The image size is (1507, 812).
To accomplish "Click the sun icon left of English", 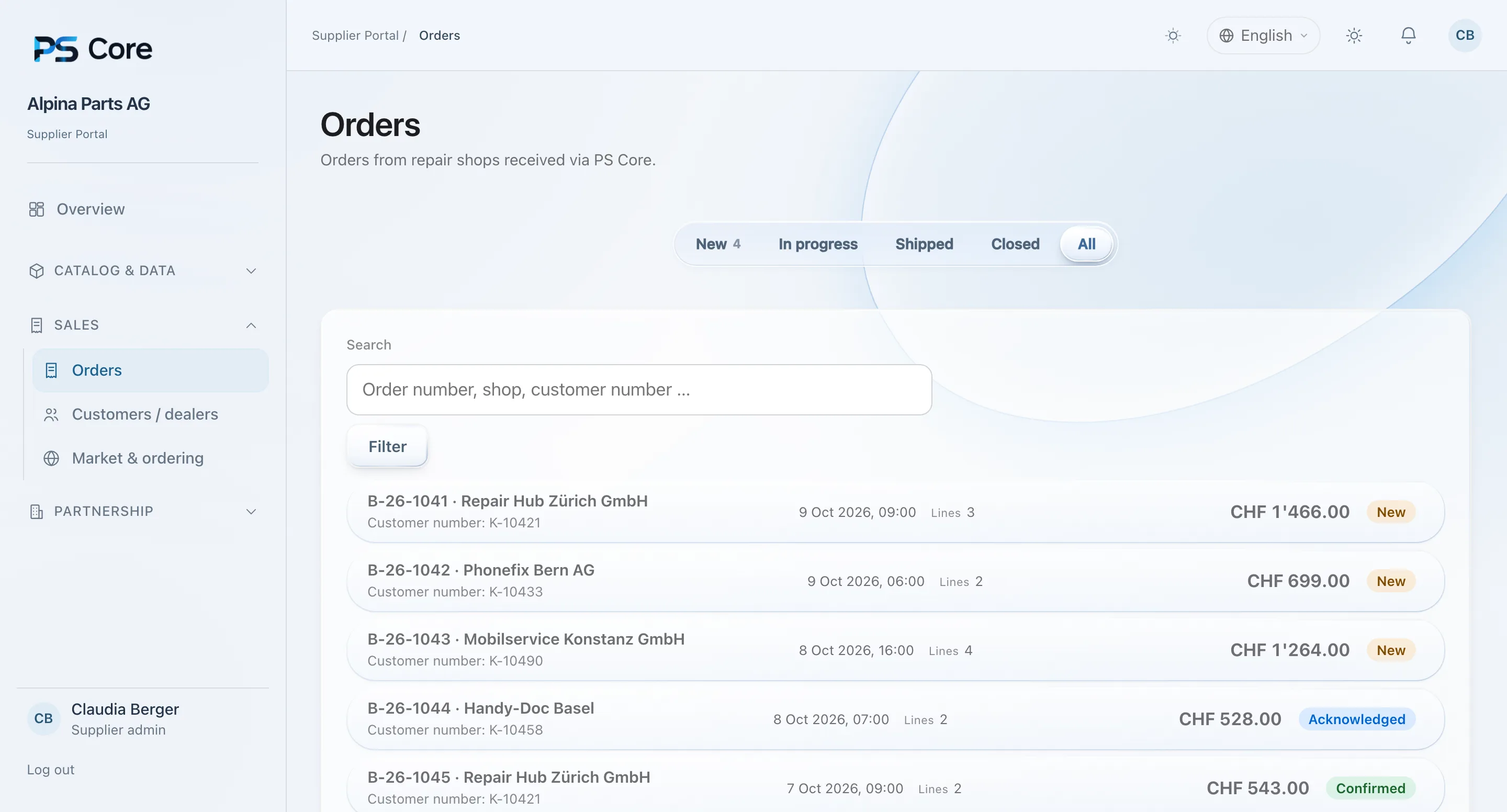I will tap(1173, 36).
